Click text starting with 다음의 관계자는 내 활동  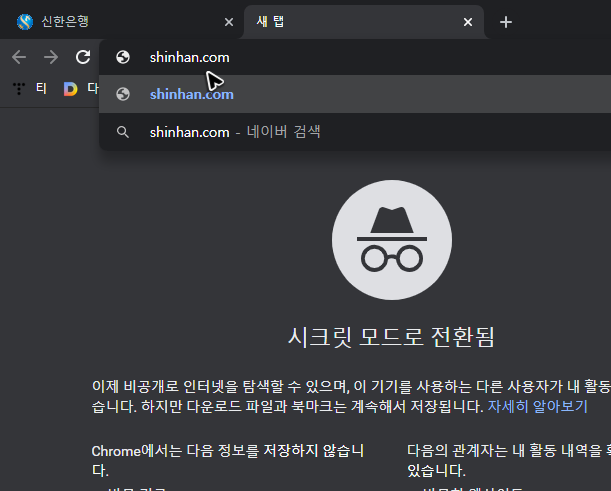point(509,461)
